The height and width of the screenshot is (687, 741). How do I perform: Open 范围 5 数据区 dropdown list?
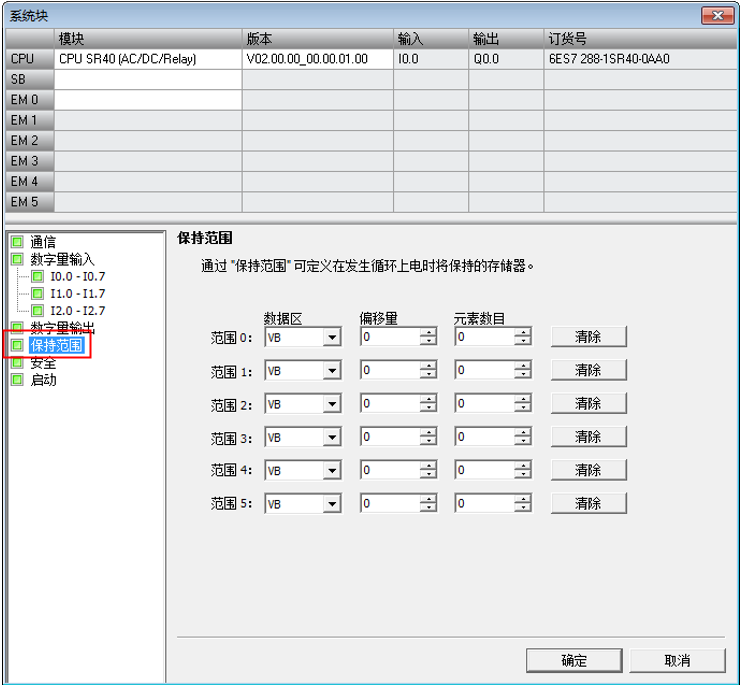[332, 505]
